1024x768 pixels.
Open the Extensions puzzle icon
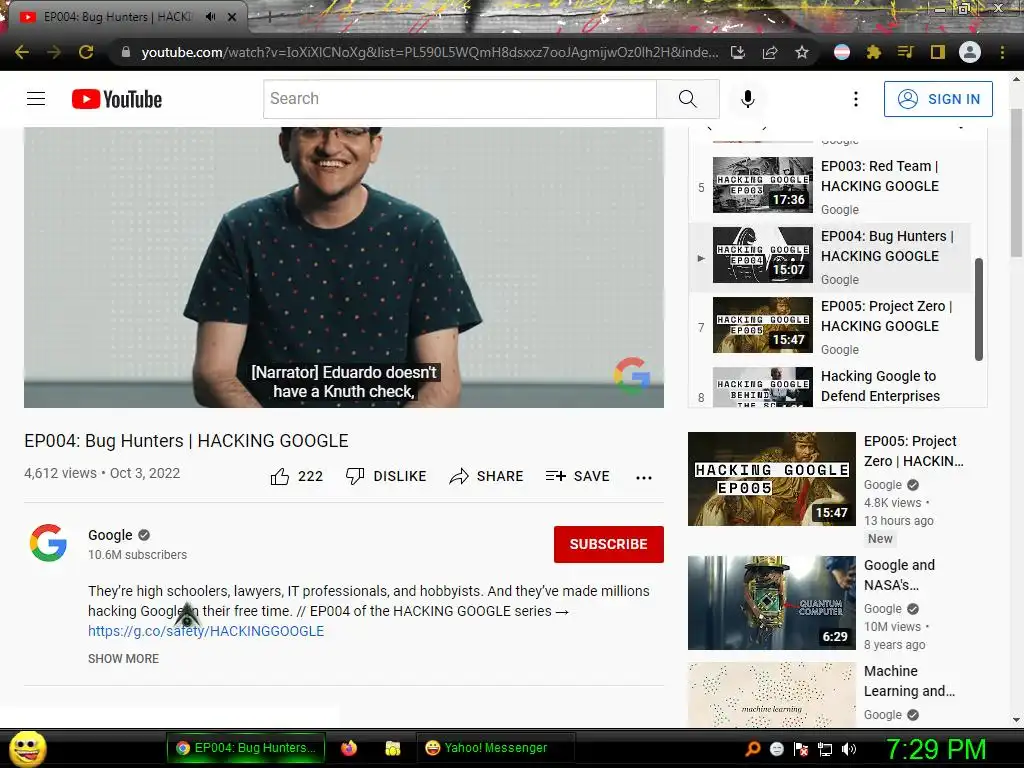click(x=874, y=52)
